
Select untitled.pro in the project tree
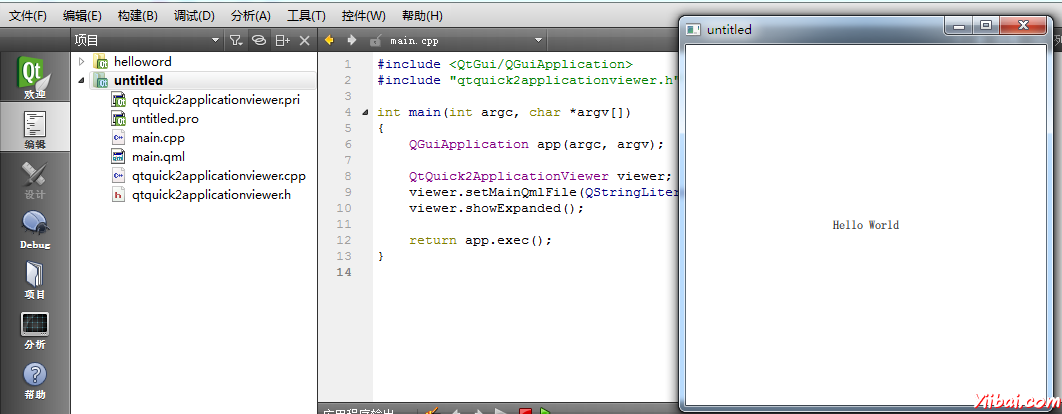pyautogui.click(x=165, y=118)
